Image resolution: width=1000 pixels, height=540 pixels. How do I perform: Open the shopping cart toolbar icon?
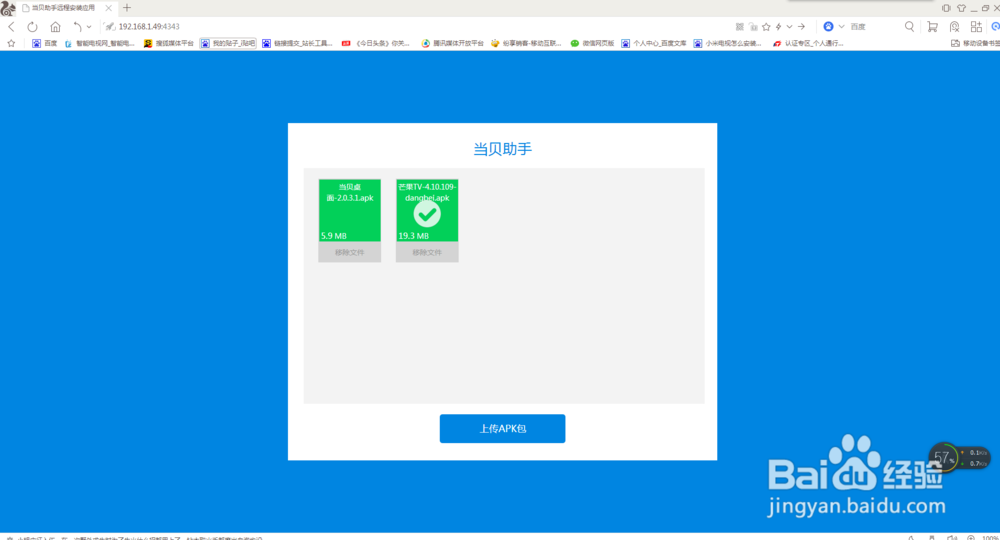932,27
